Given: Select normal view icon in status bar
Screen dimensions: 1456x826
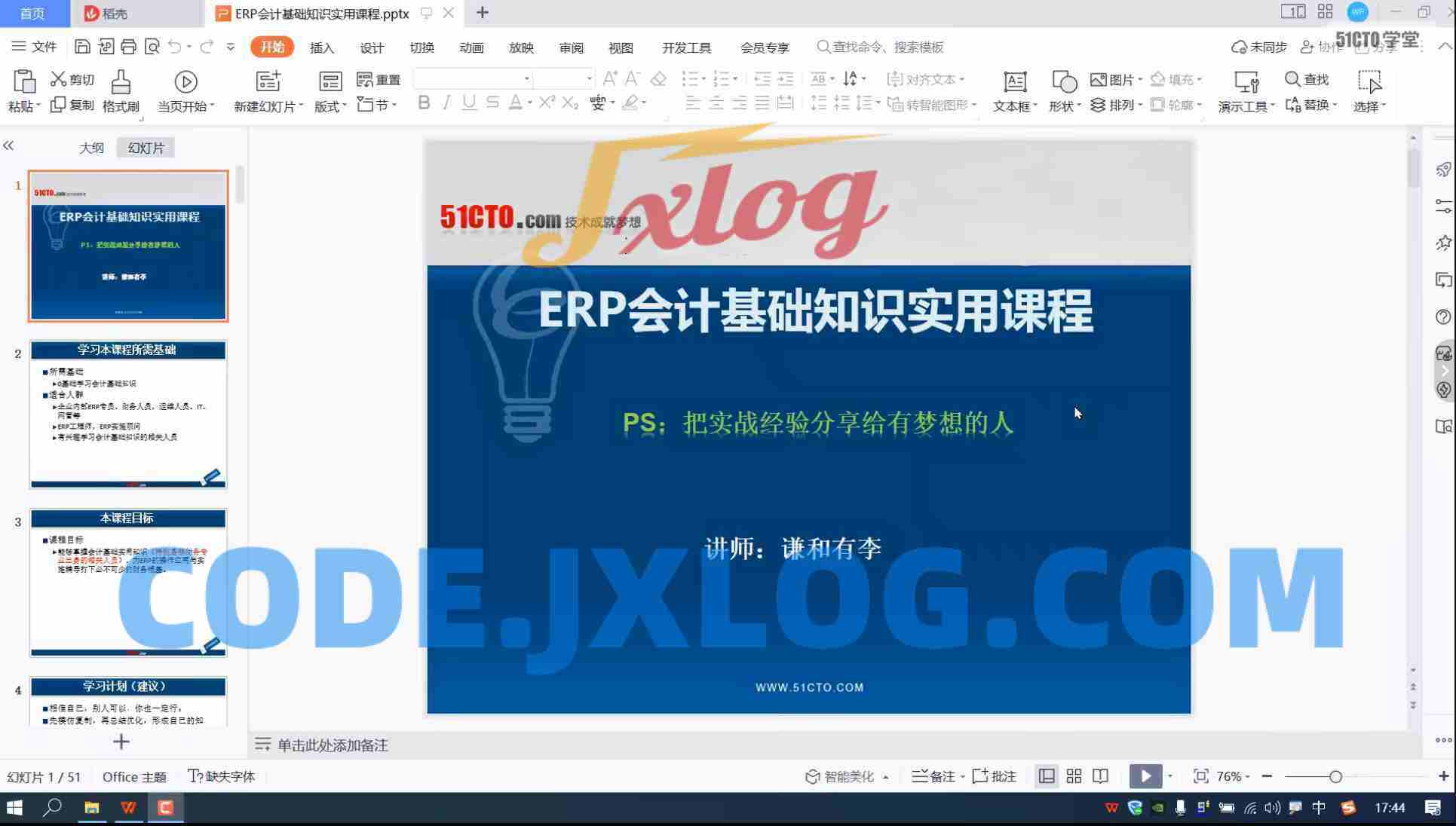Looking at the screenshot, I should (x=1047, y=776).
